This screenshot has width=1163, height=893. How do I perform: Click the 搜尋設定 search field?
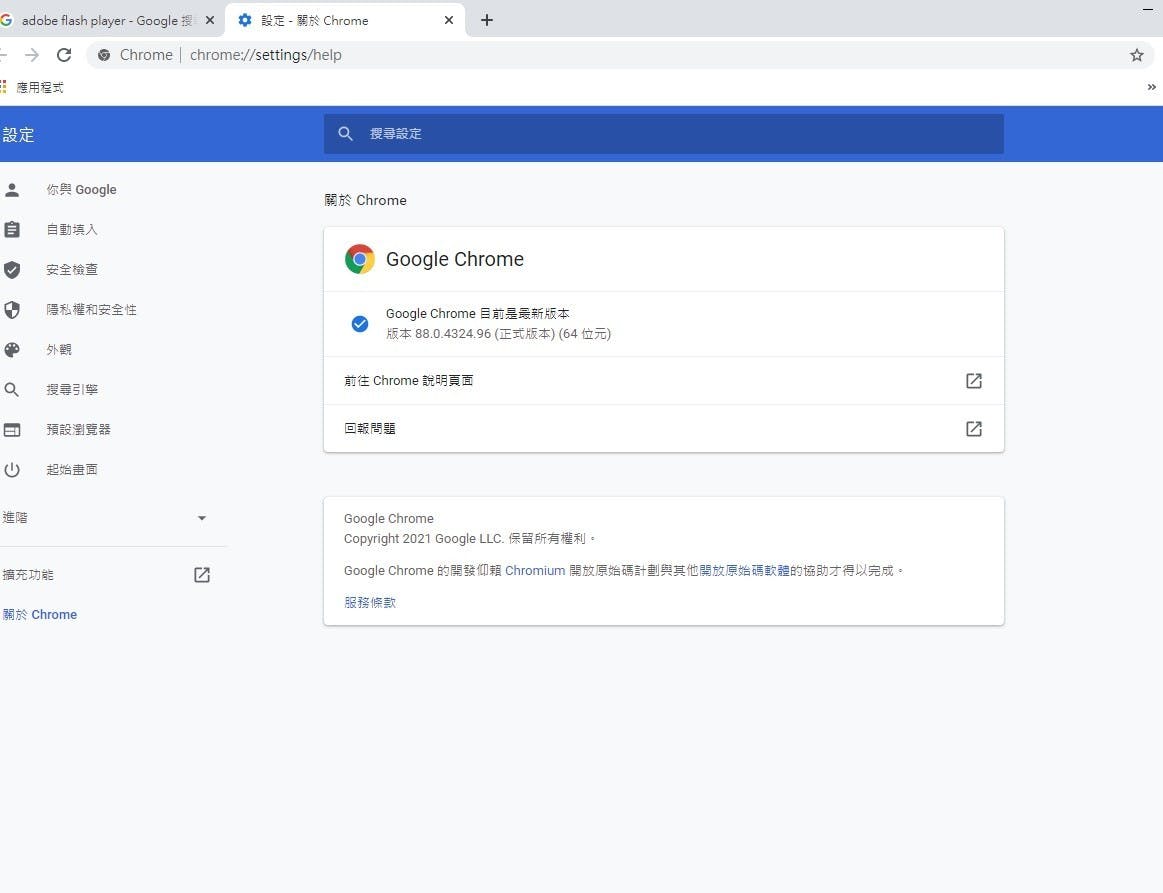pyautogui.click(x=664, y=134)
